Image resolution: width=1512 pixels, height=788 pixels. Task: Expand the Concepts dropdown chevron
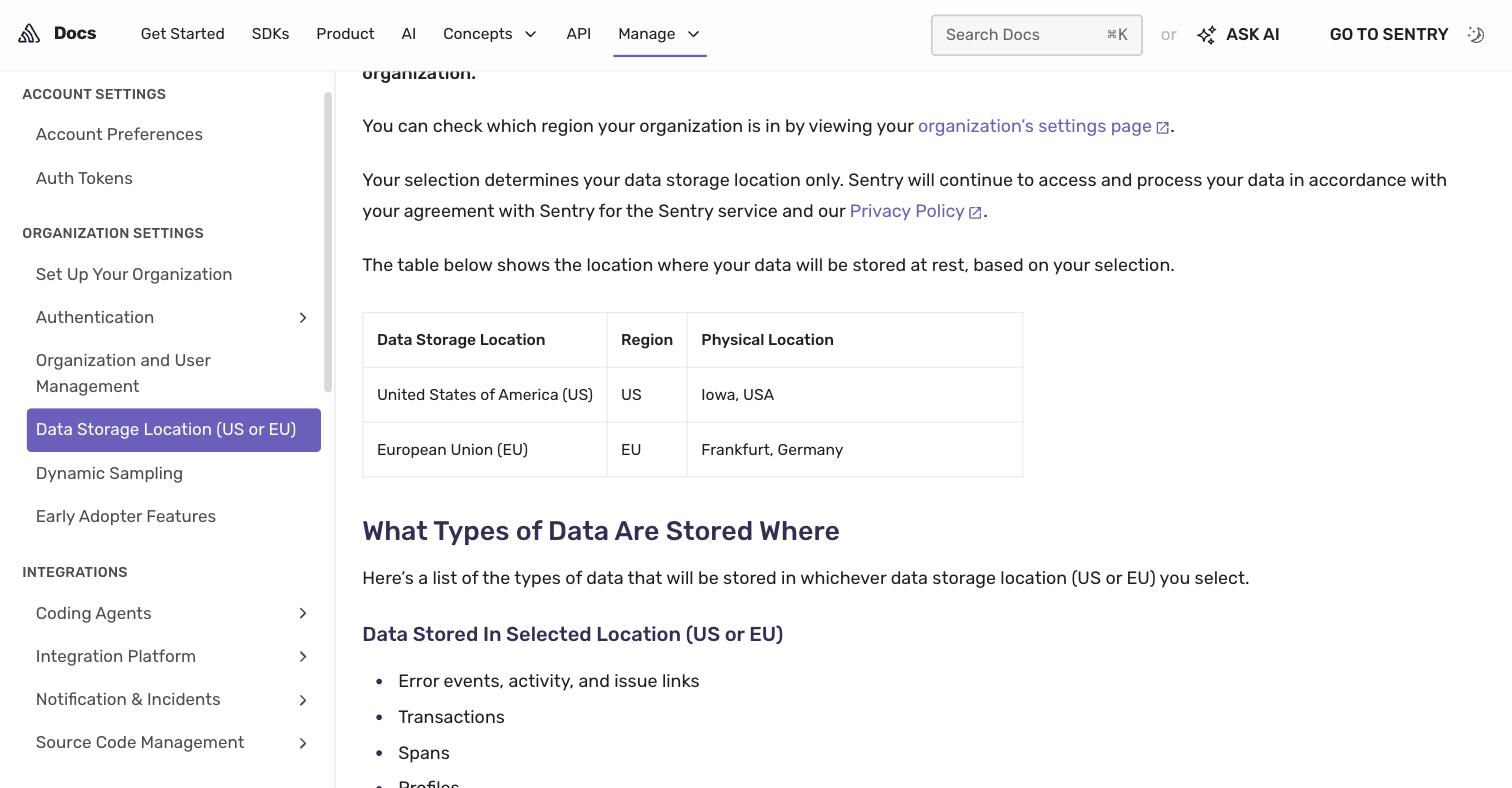(x=531, y=34)
